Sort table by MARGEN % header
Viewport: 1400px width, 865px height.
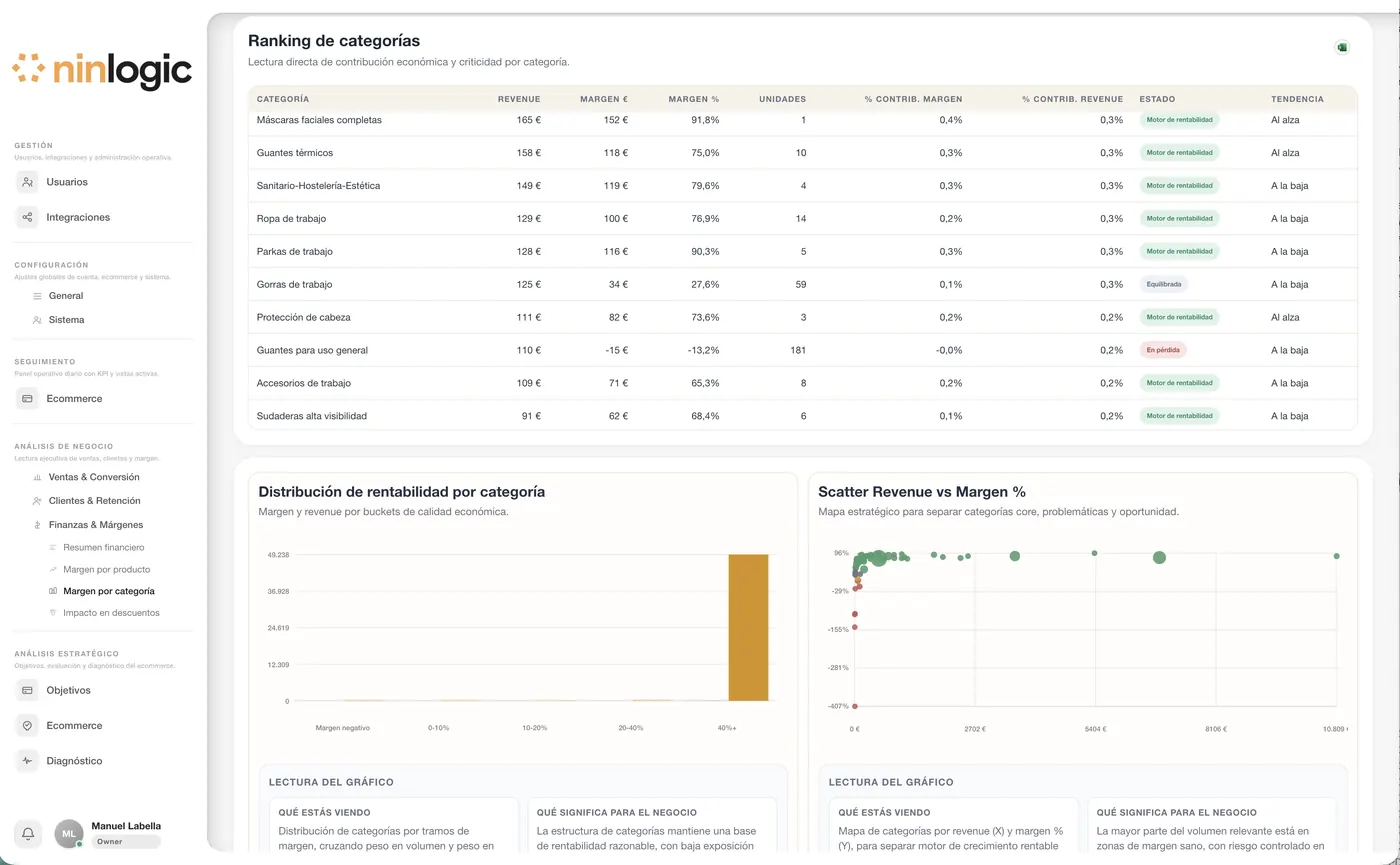click(x=693, y=99)
